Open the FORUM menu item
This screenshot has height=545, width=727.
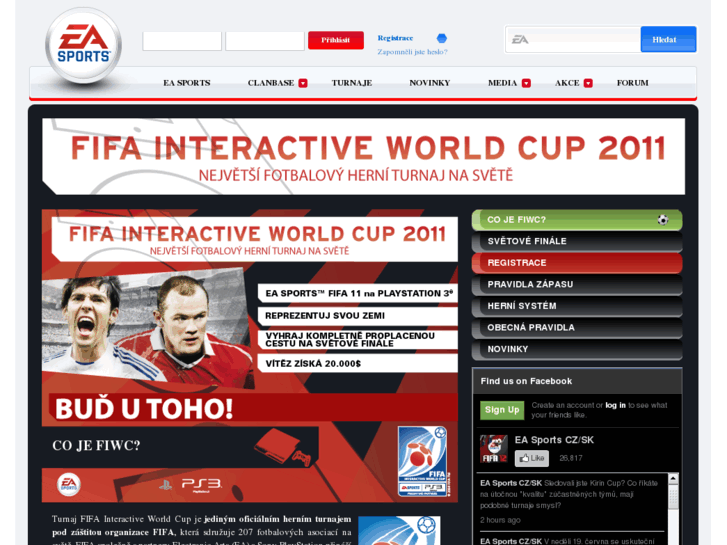[x=632, y=83]
